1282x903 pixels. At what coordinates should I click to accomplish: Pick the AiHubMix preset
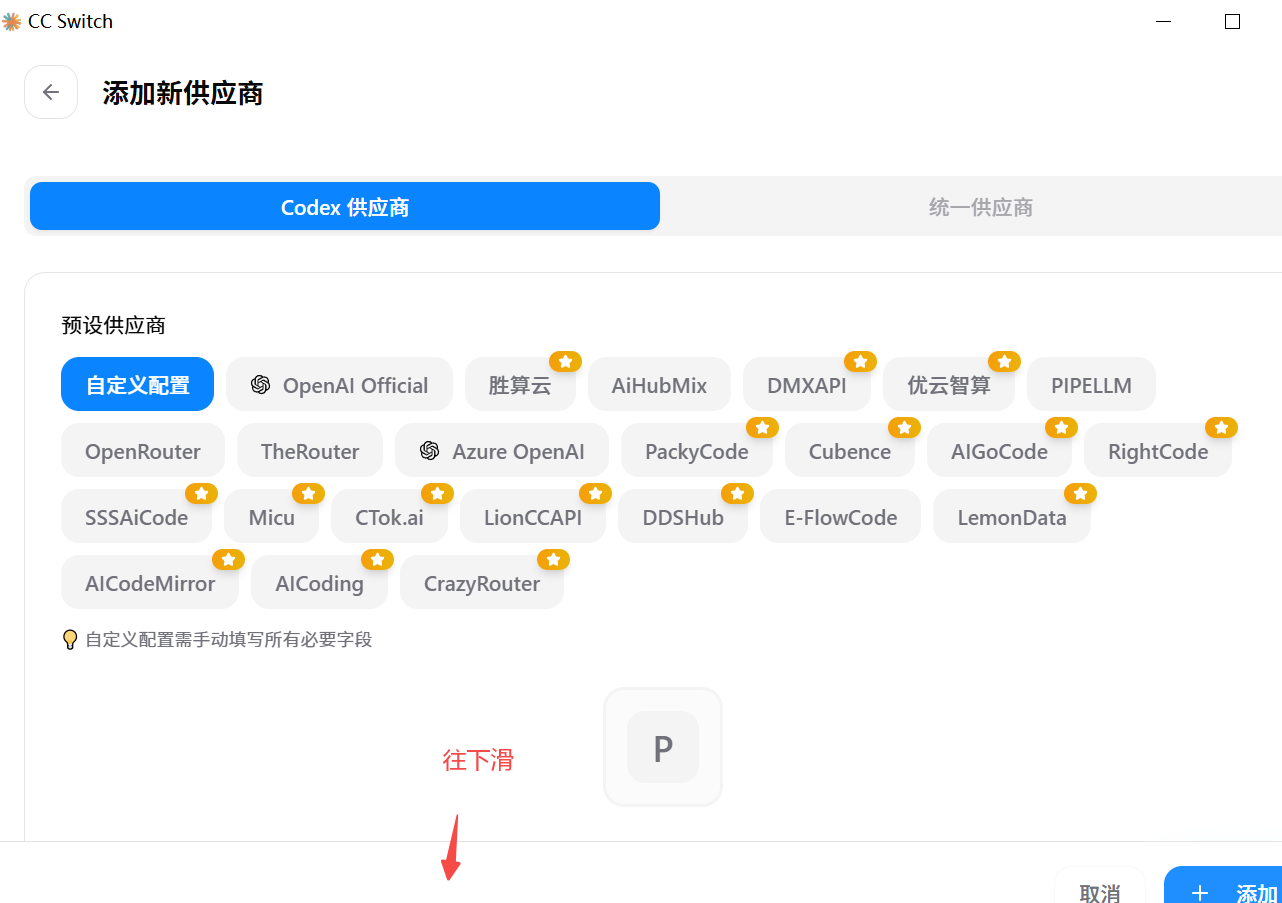[x=659, y=384]
